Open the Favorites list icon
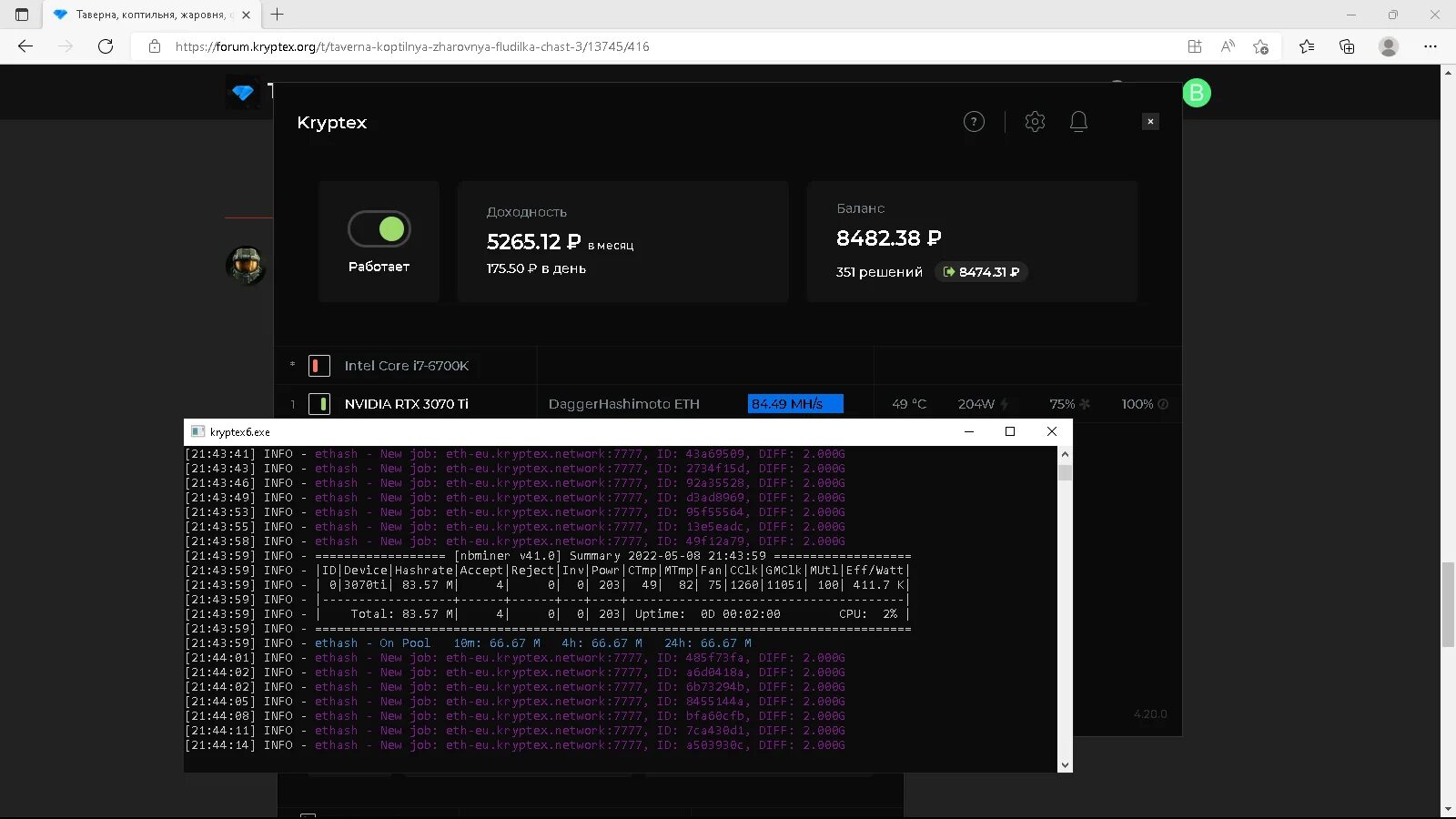The height and width of the screenshot is (819, 1456). [x=1307, y=46]
